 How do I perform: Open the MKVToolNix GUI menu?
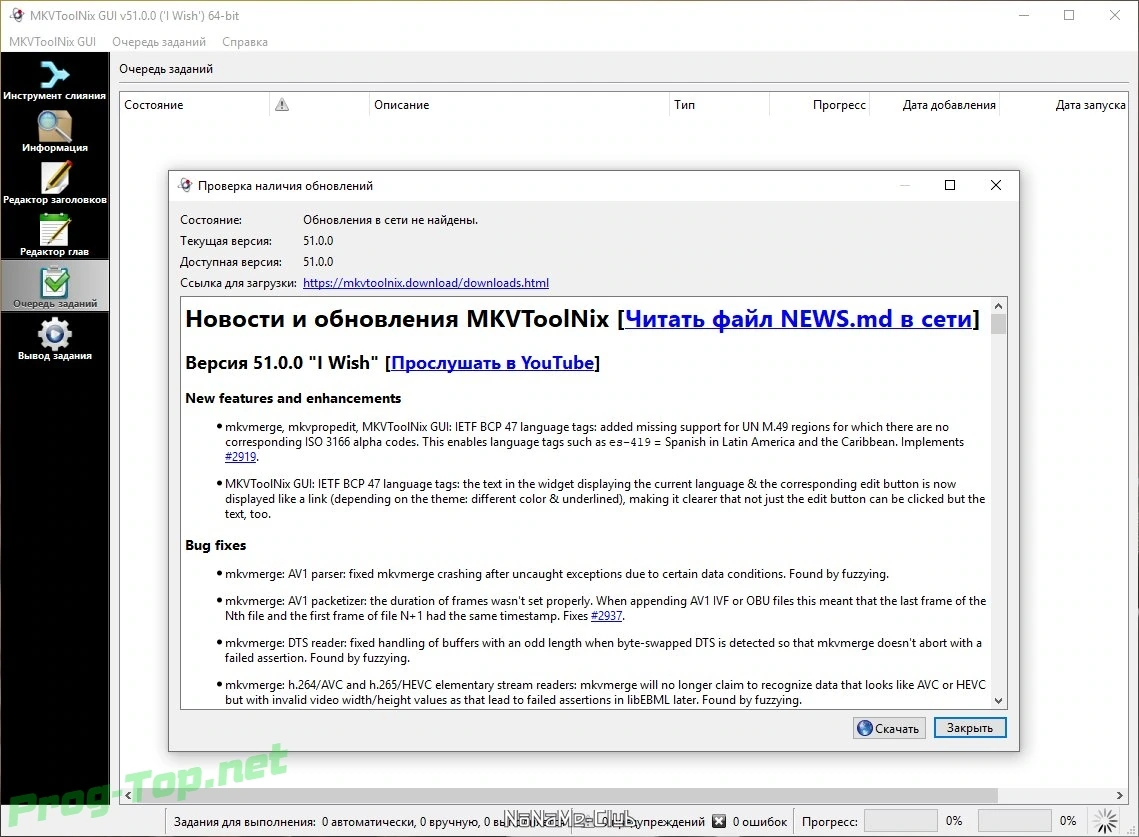[52, 41]
